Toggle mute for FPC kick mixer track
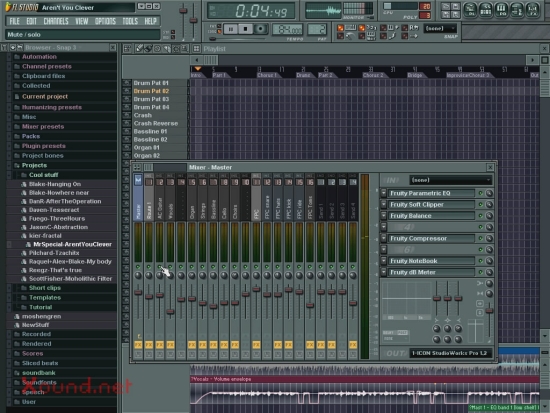Screen dimensions: 550x413 point(289,267)
